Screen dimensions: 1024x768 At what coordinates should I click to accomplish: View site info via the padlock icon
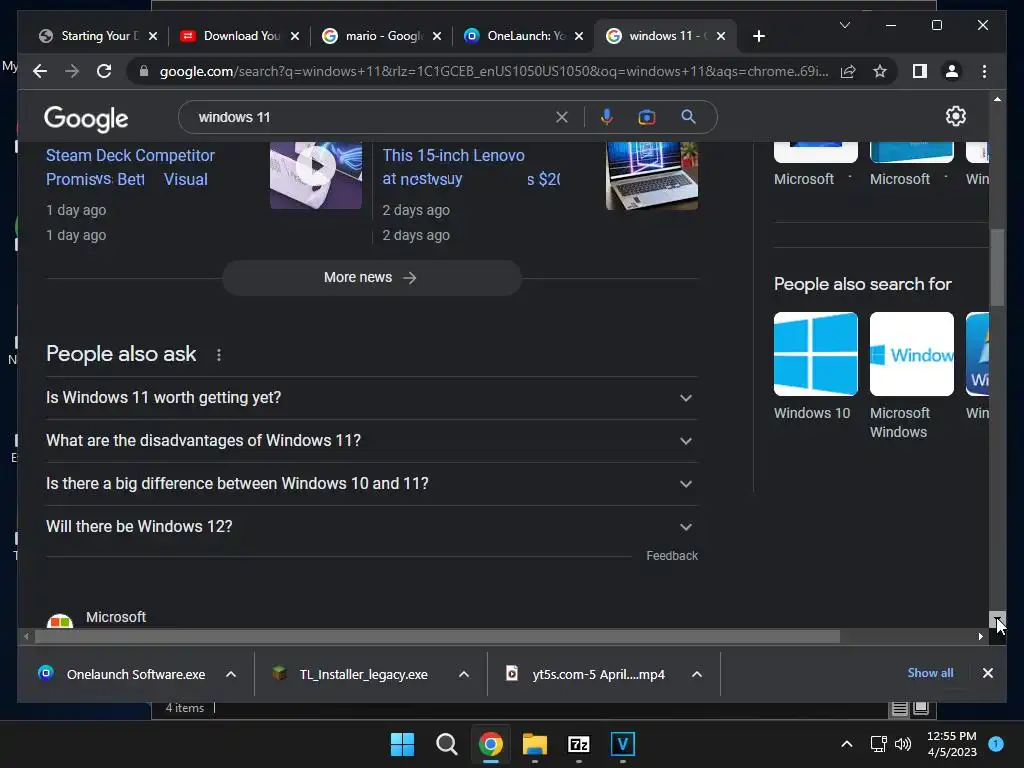tap(144, 71)
